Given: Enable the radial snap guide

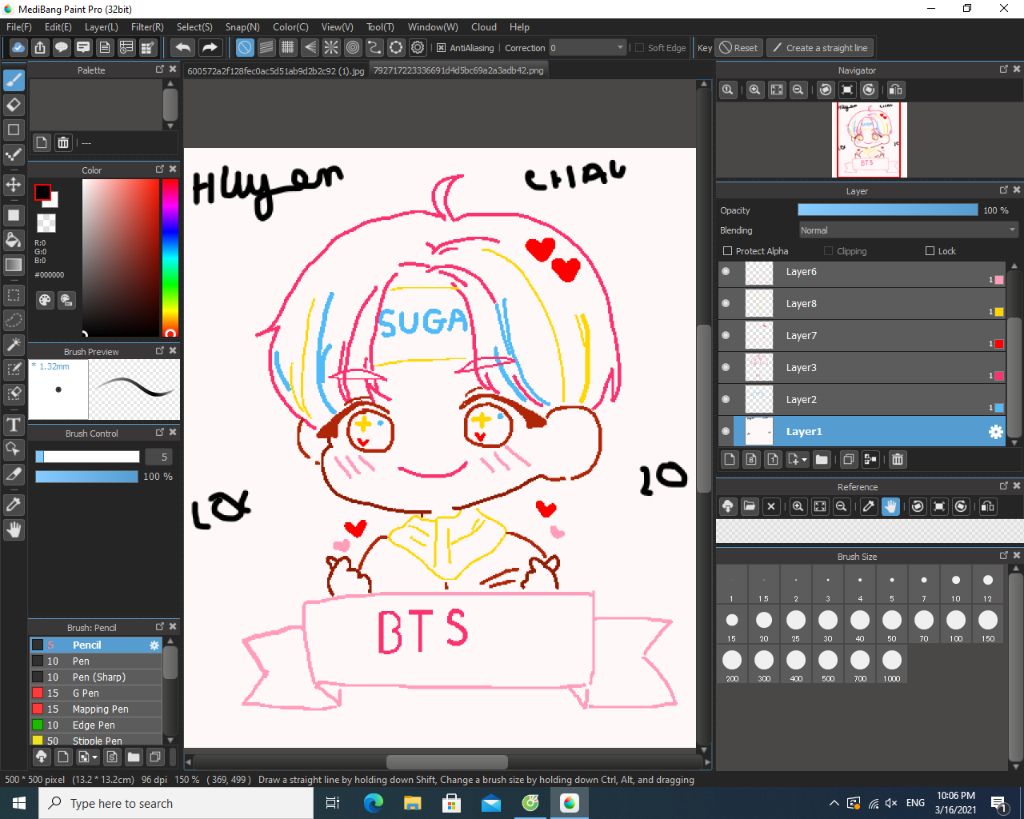Looking at the screenshot, I should click(331, 48).
